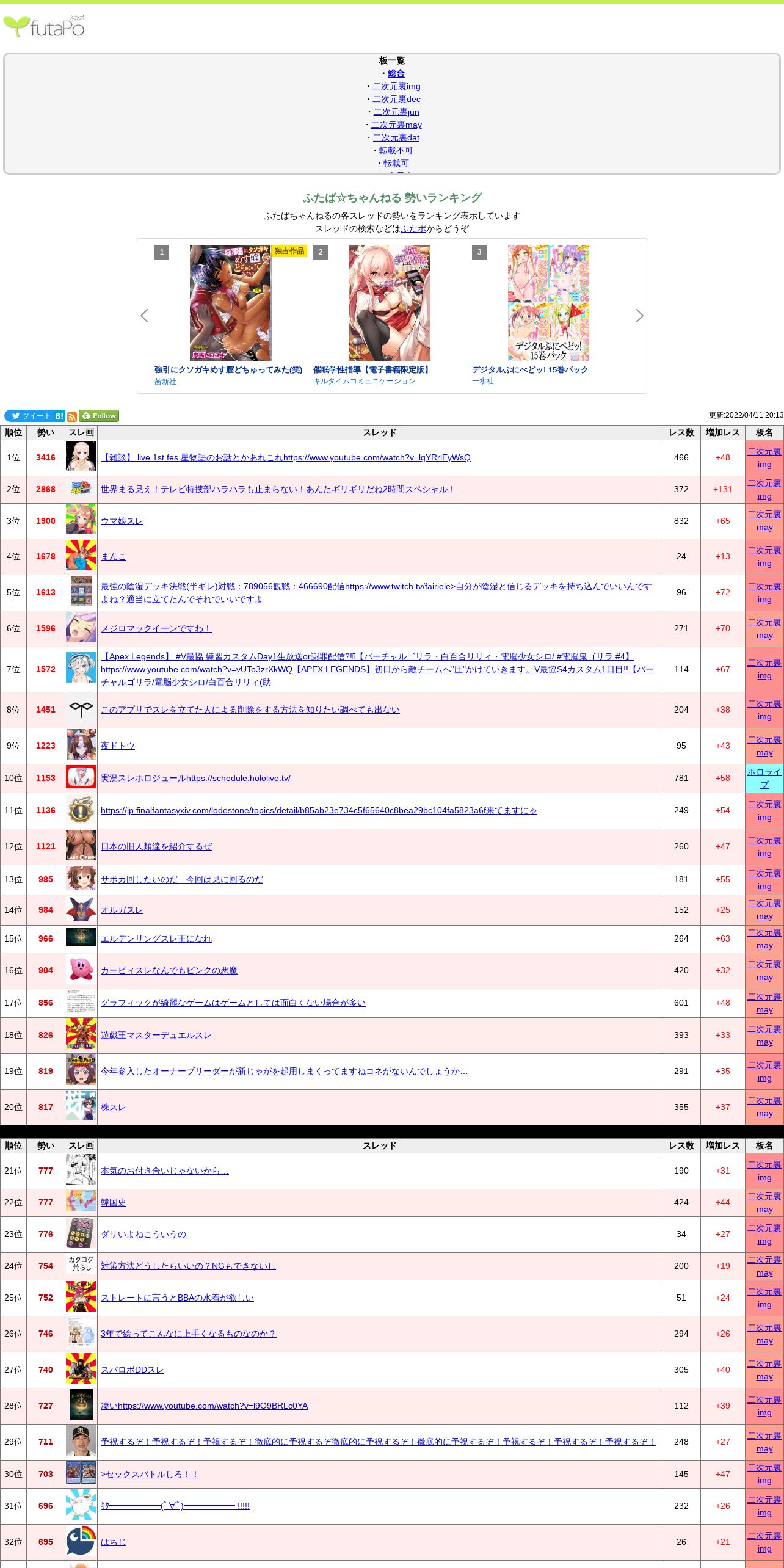
Task: Open the スパロボDDスレ thread link
Action: click(x=132, y=1370)
